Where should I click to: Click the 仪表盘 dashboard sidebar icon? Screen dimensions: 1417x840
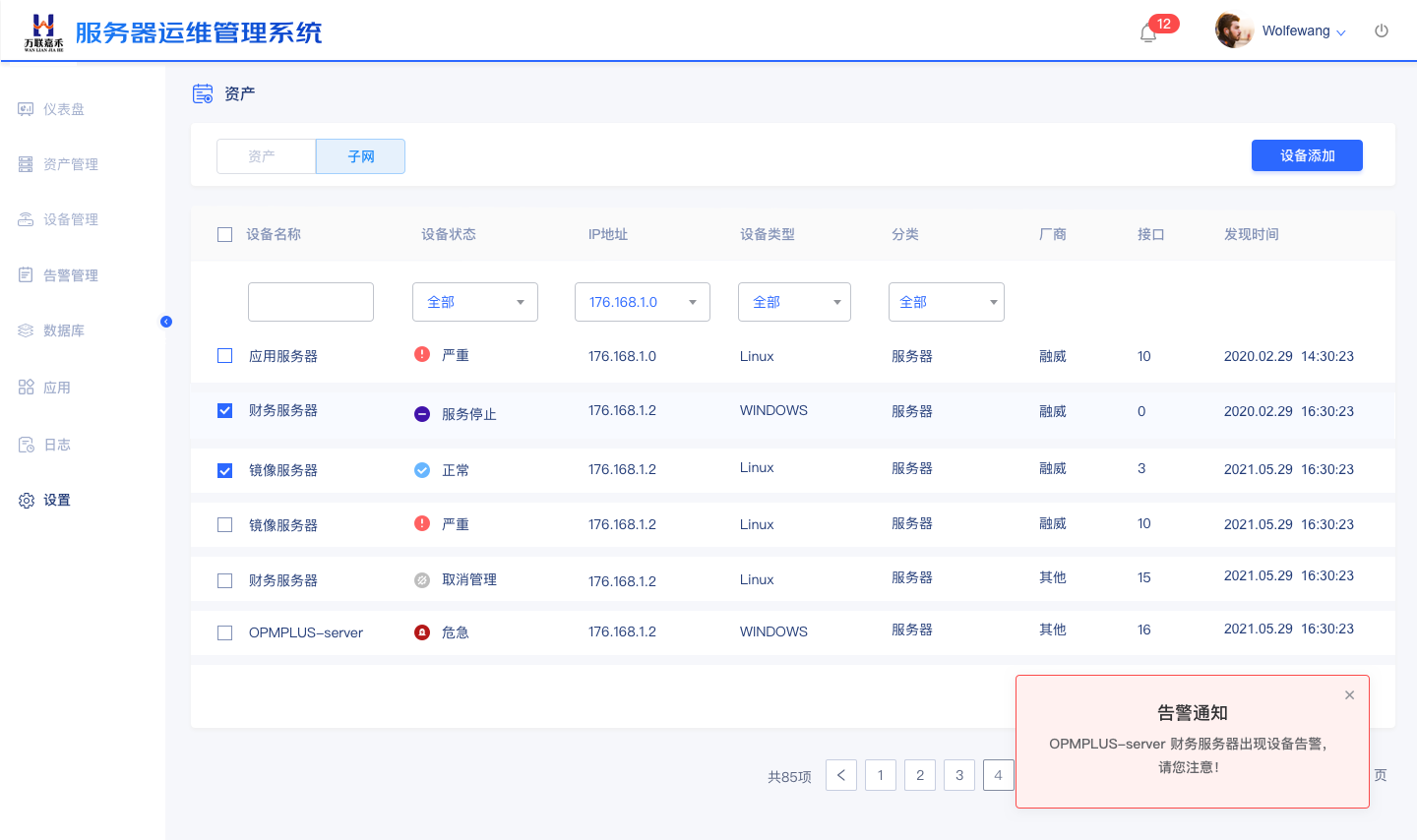[26, 109]
